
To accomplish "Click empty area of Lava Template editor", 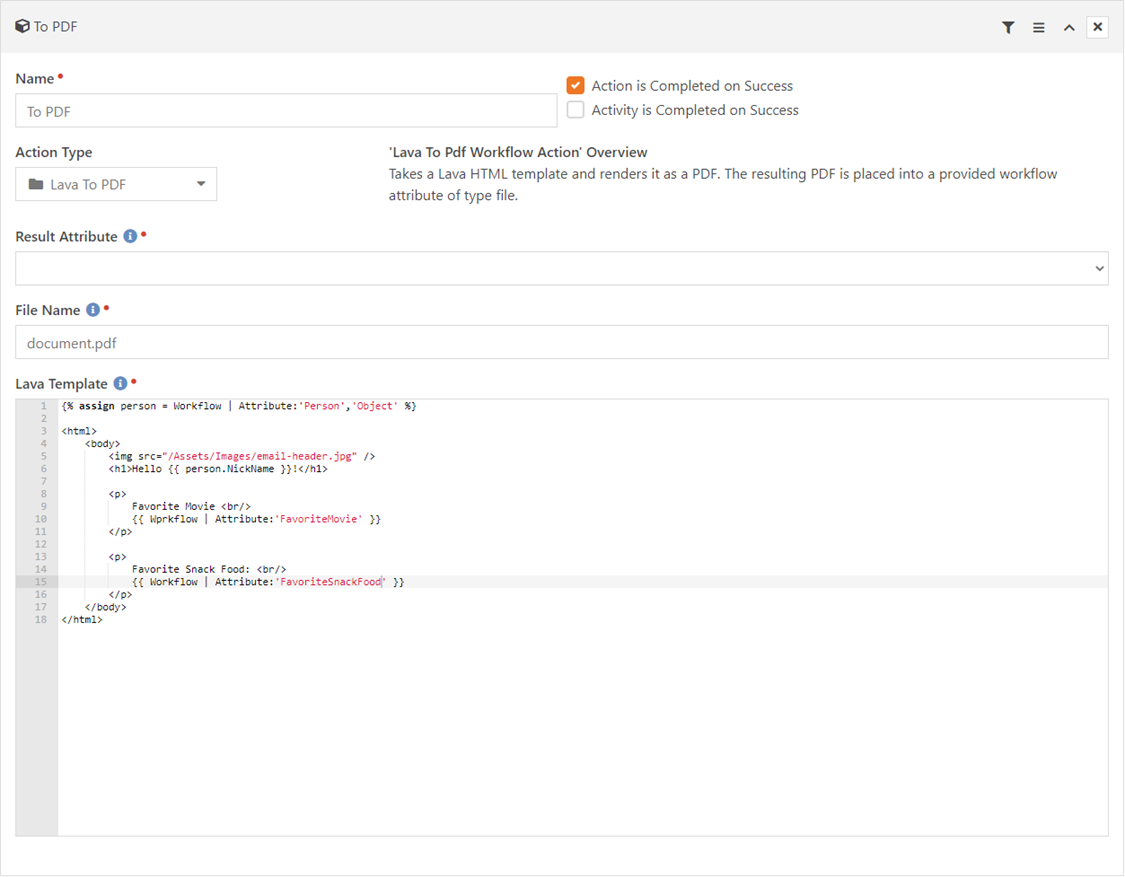I will tap(583, 728).
